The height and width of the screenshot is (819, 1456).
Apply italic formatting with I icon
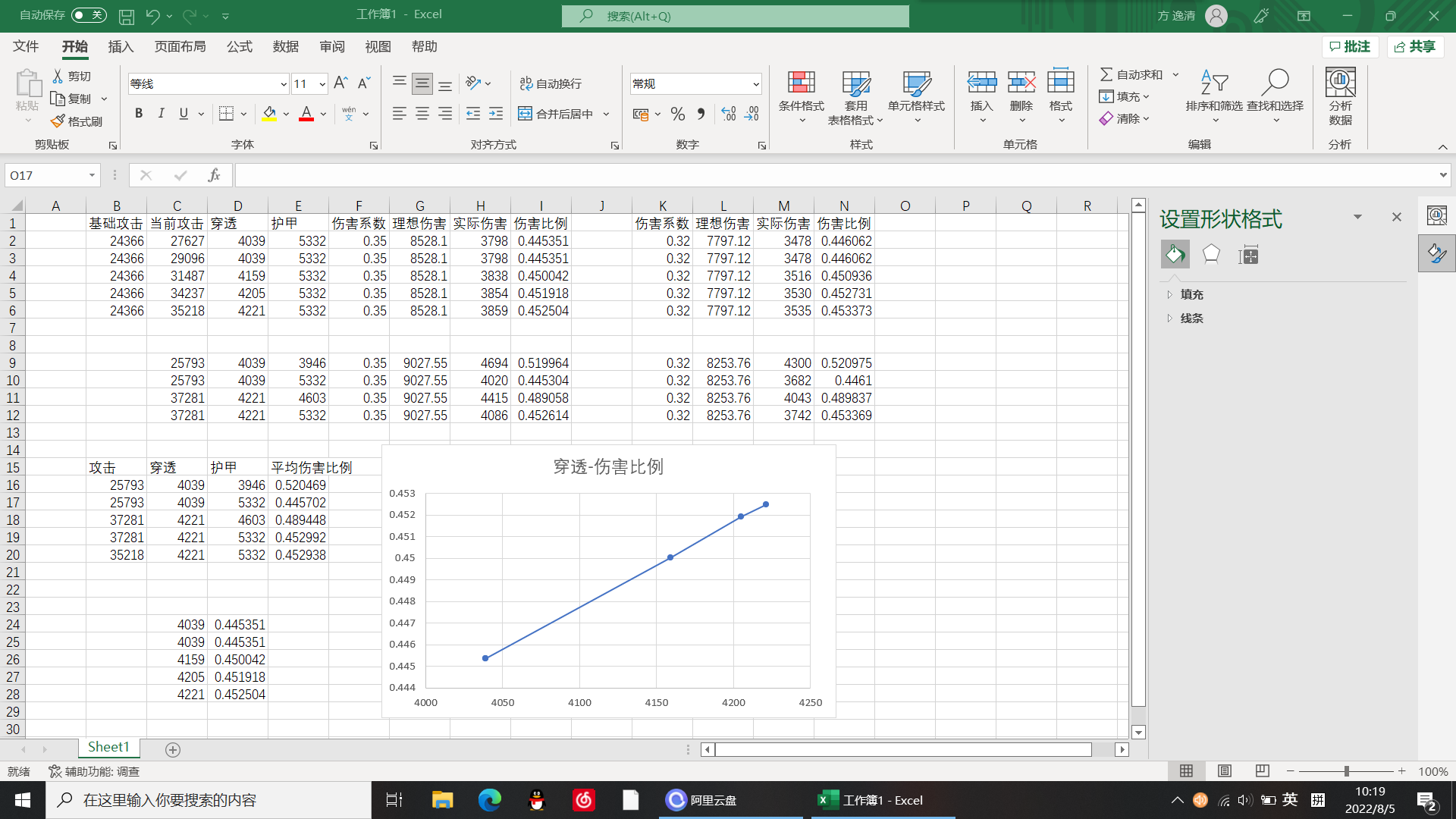pyautogui.click(x=161, y=114)
